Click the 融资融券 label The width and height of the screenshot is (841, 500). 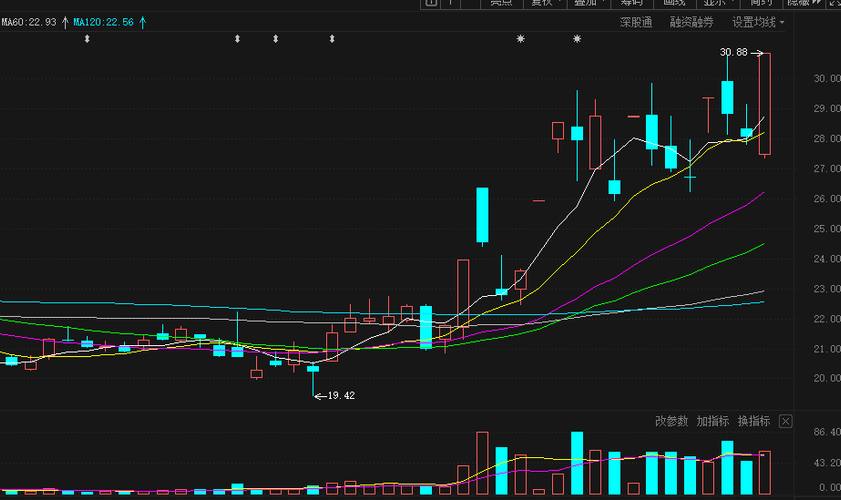[x=691, y=23]
